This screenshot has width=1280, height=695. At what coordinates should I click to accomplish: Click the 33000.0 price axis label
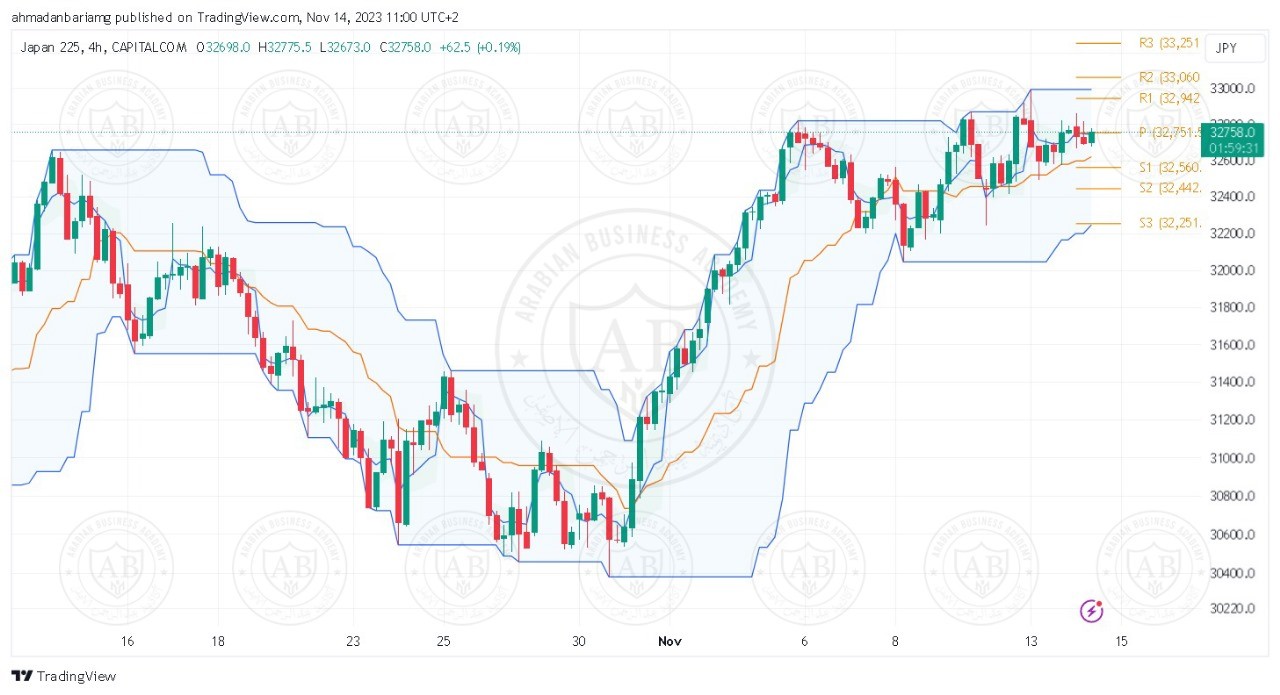pyautogui.click(x=1232, y=89)
